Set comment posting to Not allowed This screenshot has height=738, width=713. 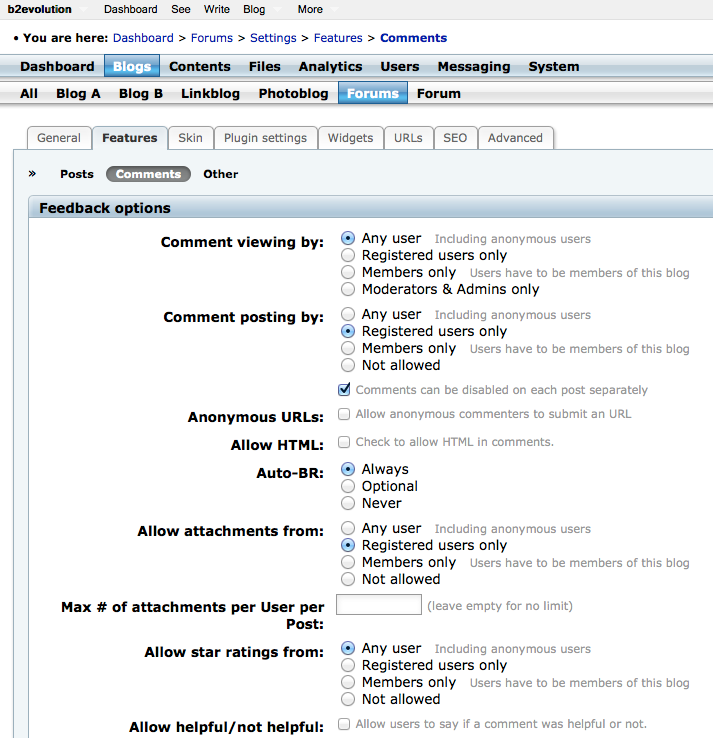coord(348,365)
